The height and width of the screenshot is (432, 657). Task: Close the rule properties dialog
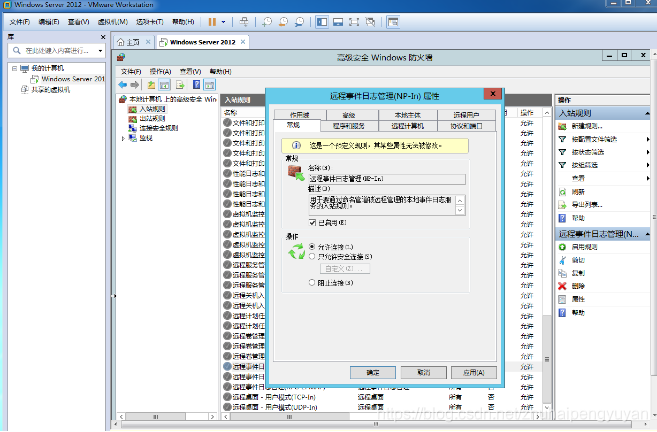click(x=493, y=94)
